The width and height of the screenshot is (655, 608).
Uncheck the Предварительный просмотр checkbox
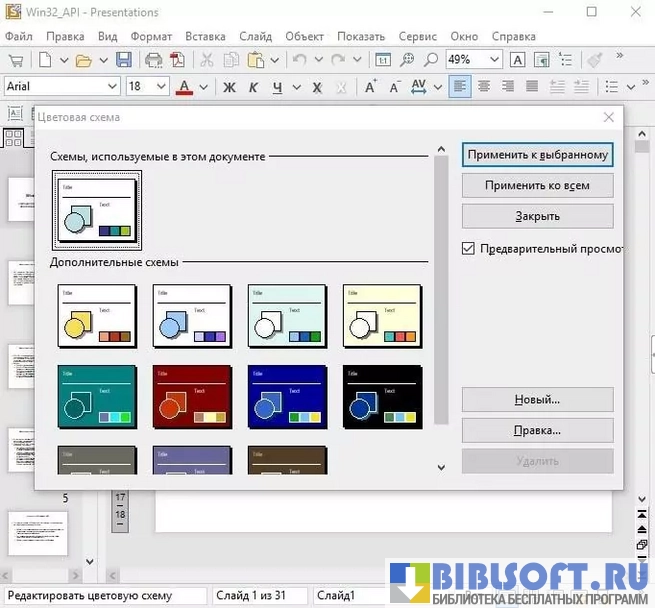tap(468, 248)
